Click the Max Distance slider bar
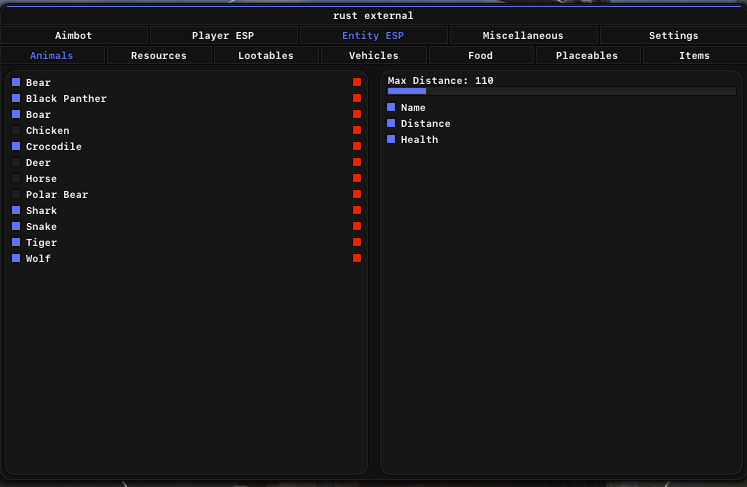 [562, 91]
